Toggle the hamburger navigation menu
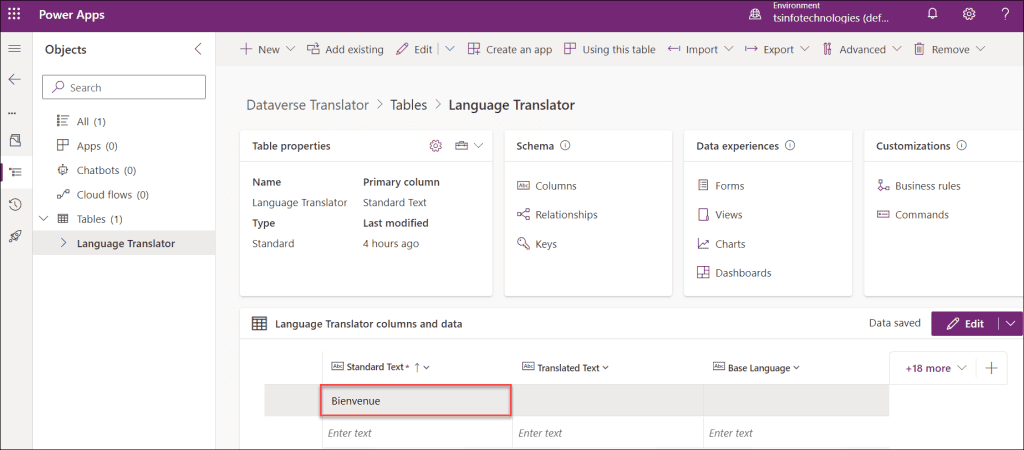 tap(14, 49)
